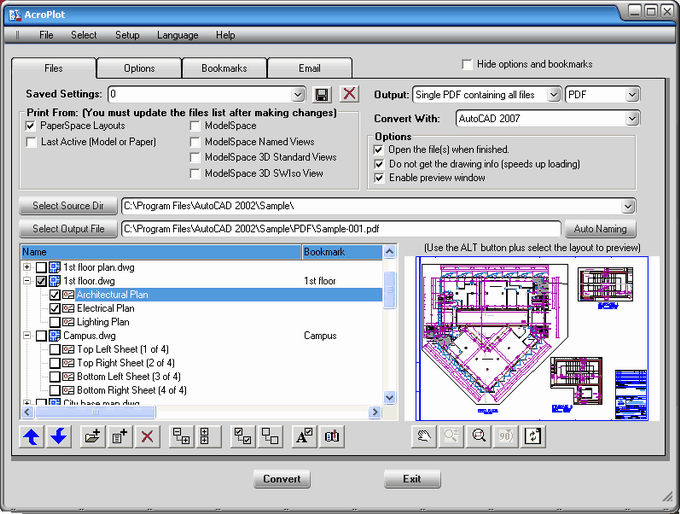Open the Output type dropdown showing Single PDF
Viewport: 680px width, 514px height.
coord(553,95)
